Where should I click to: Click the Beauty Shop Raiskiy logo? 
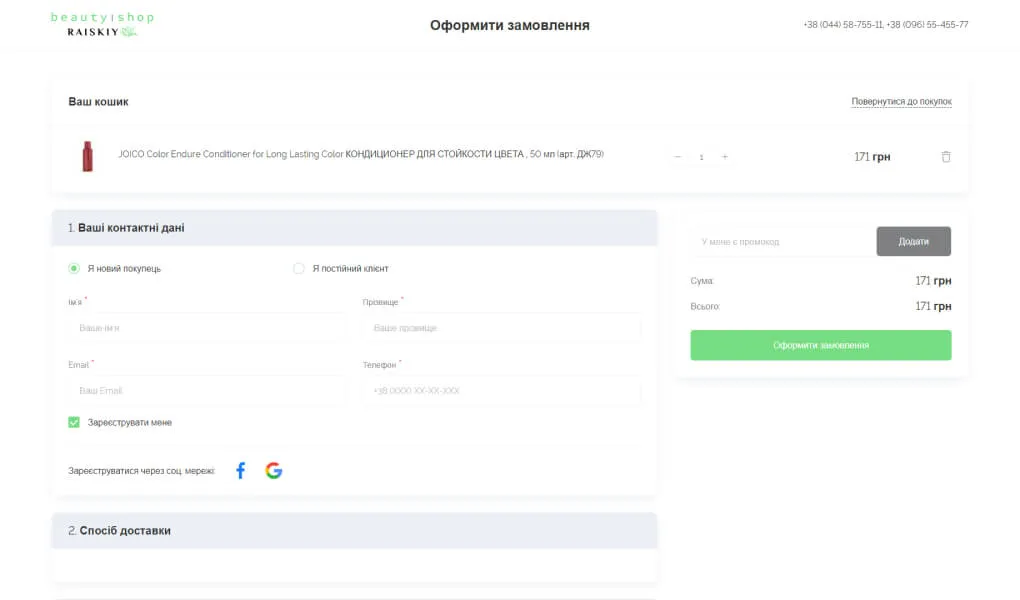tap(102, 25)
